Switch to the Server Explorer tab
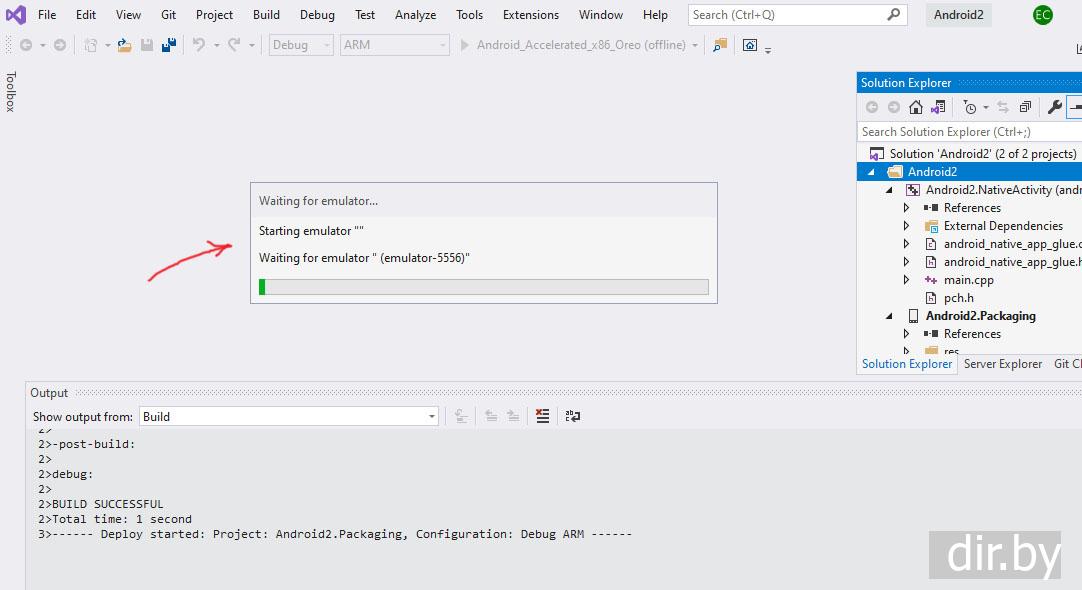This screenshot has width=1082, height=590. click(1002, 364)
